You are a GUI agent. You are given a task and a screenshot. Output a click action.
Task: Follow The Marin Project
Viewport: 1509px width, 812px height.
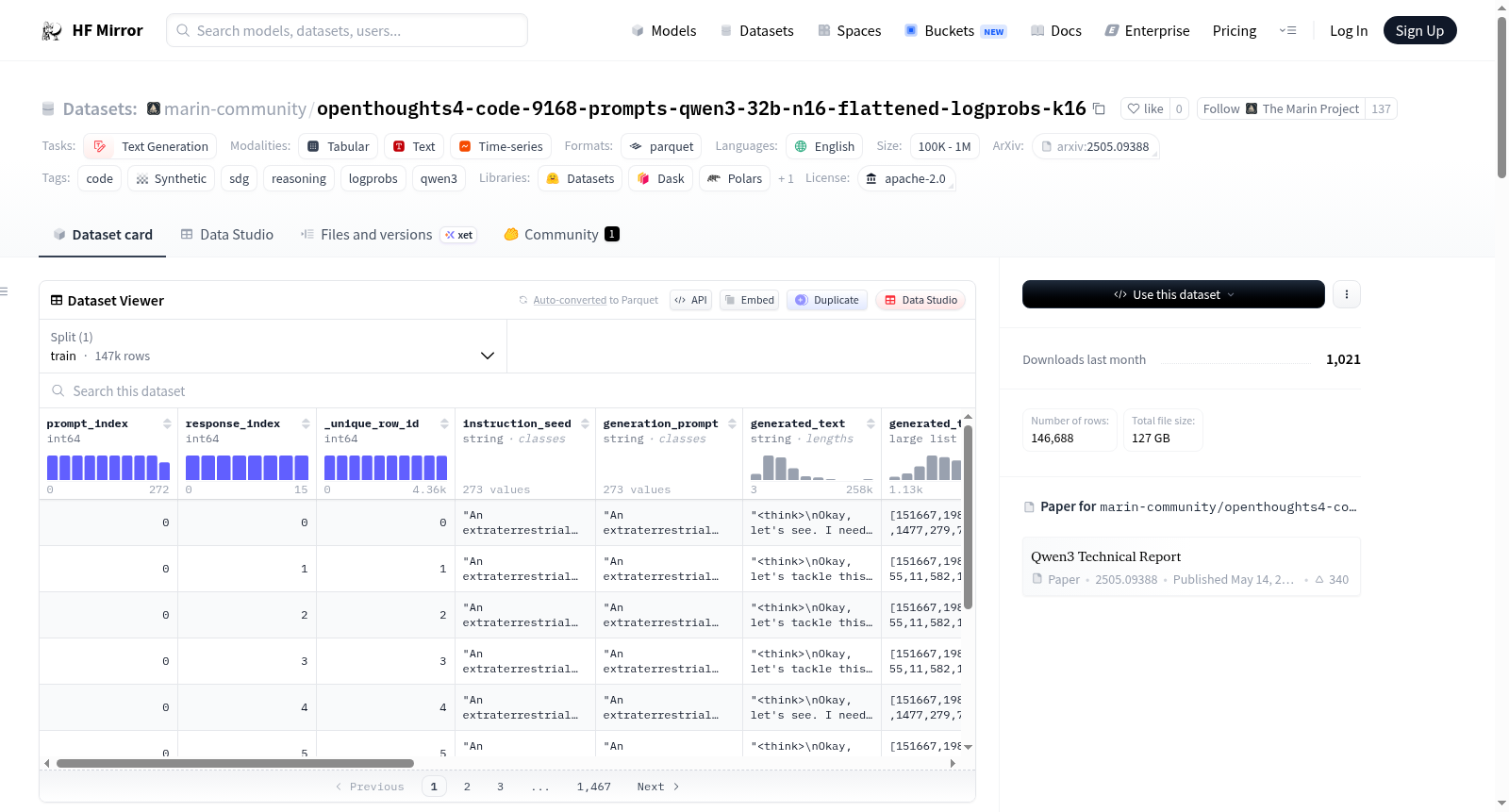click(x=1281, y=108)
